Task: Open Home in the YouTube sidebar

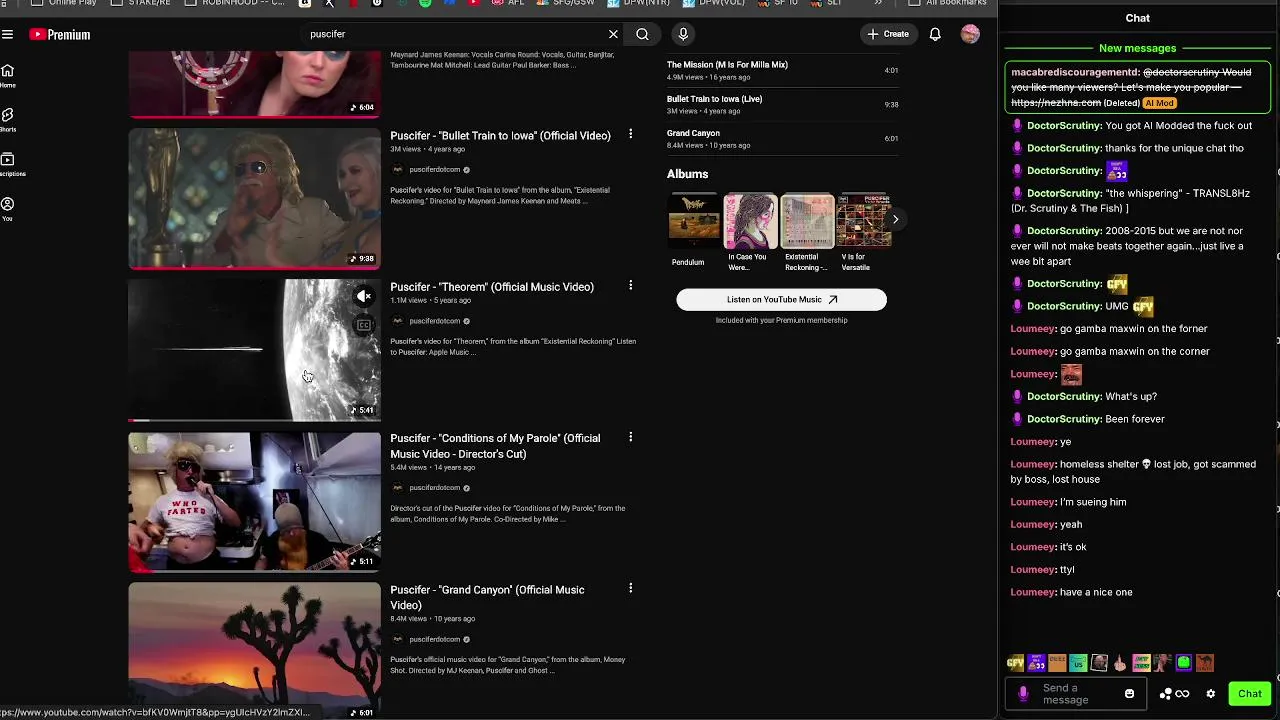Action: tap(7, 75)
